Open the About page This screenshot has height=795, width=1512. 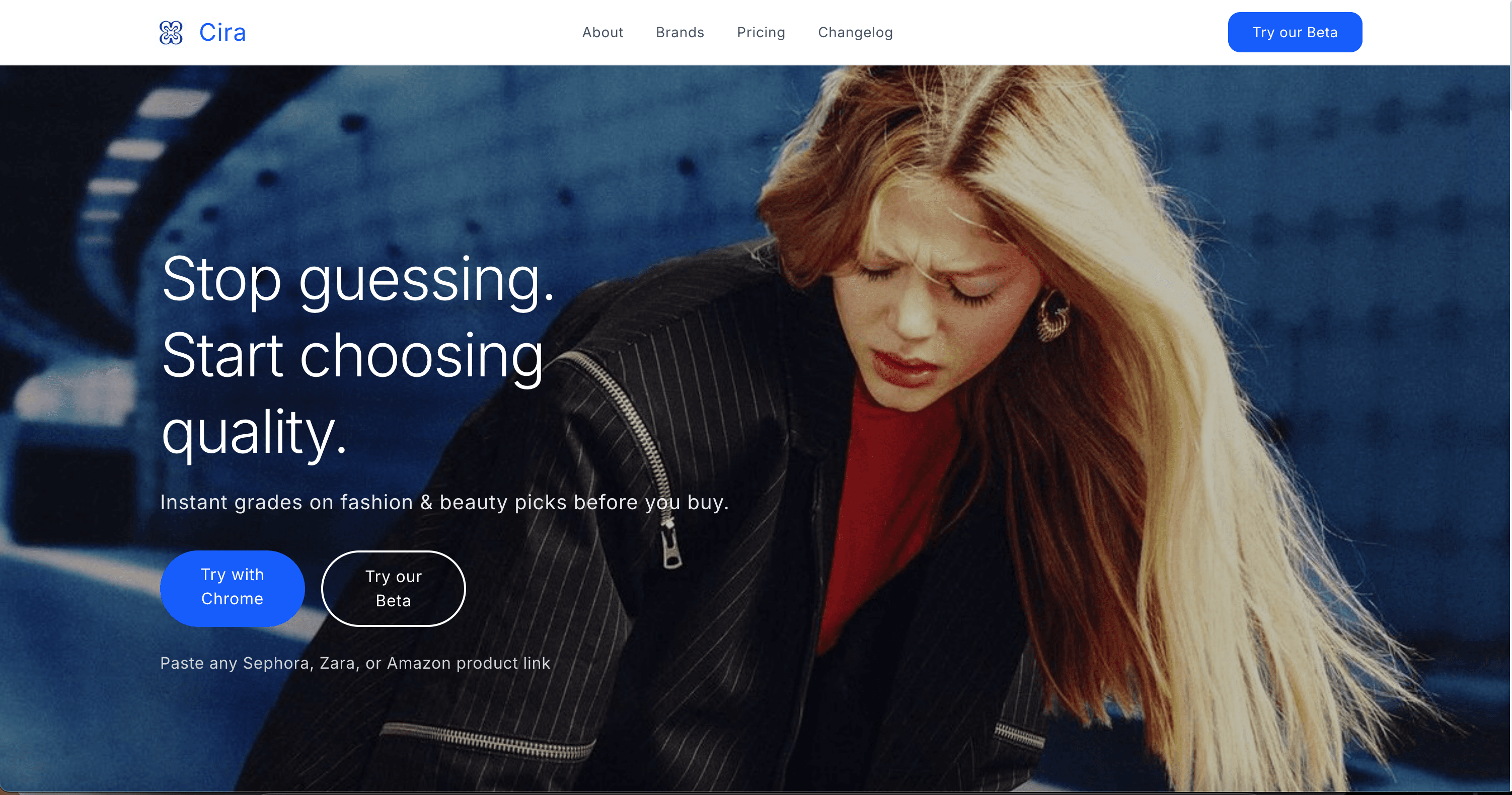pyautogui.click(x=602, y=32)
